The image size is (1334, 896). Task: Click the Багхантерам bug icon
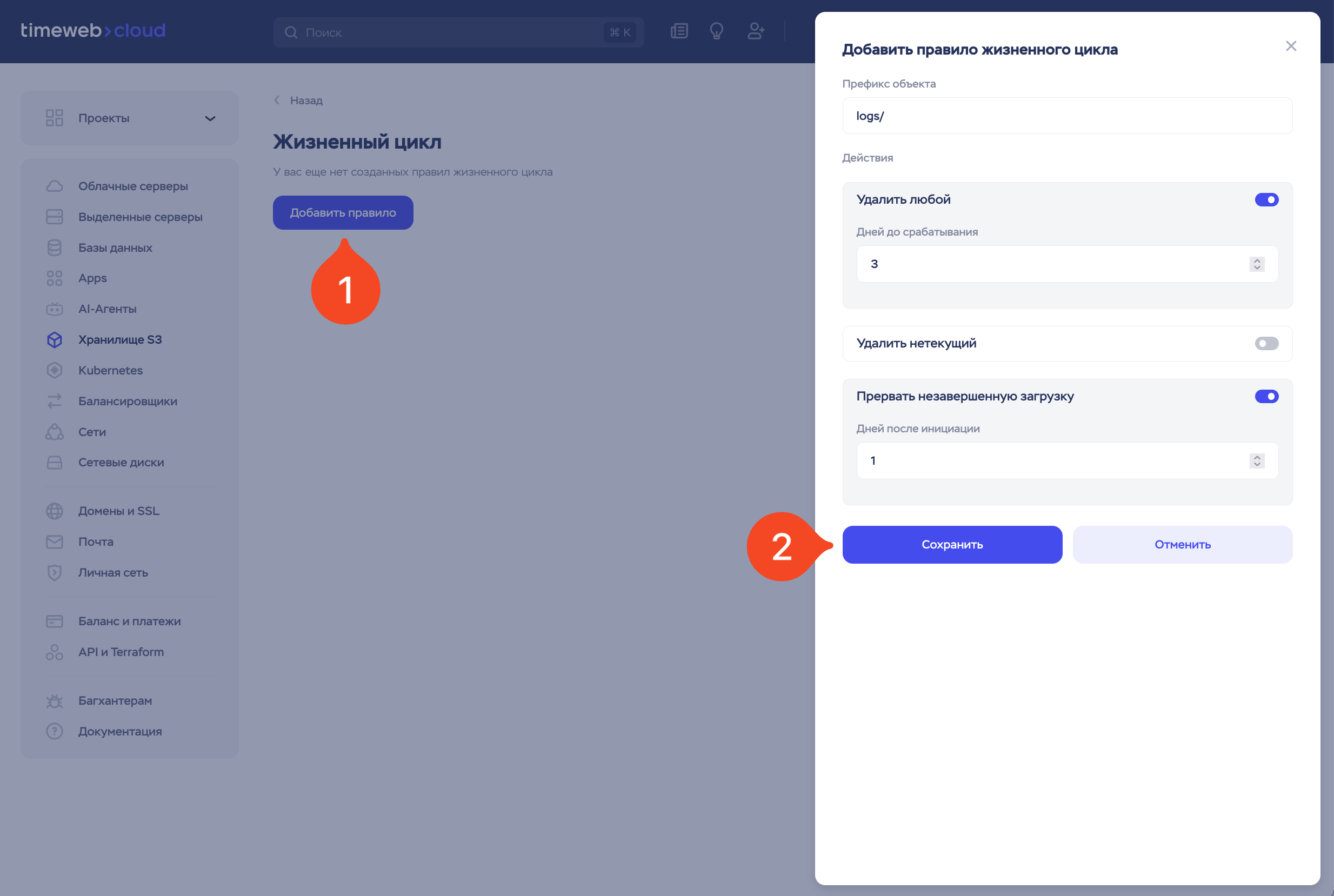pos(54,700)
